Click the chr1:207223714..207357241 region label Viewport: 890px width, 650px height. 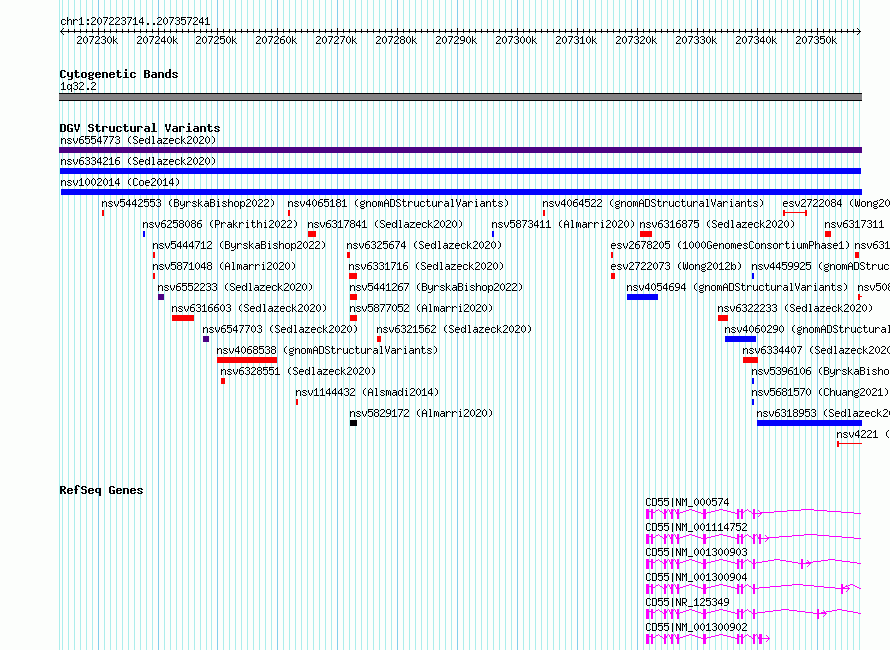click(135, 21)
